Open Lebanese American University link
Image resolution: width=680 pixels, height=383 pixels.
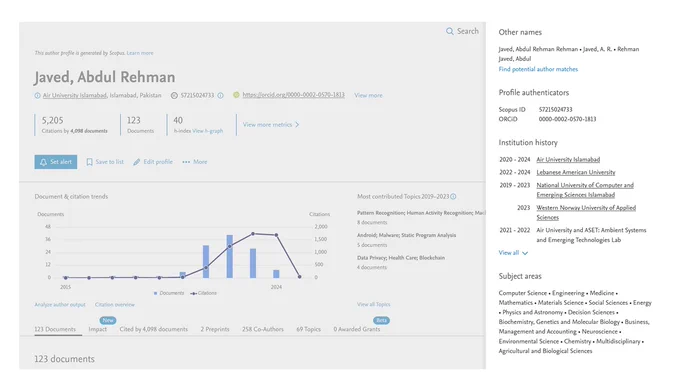575,172
